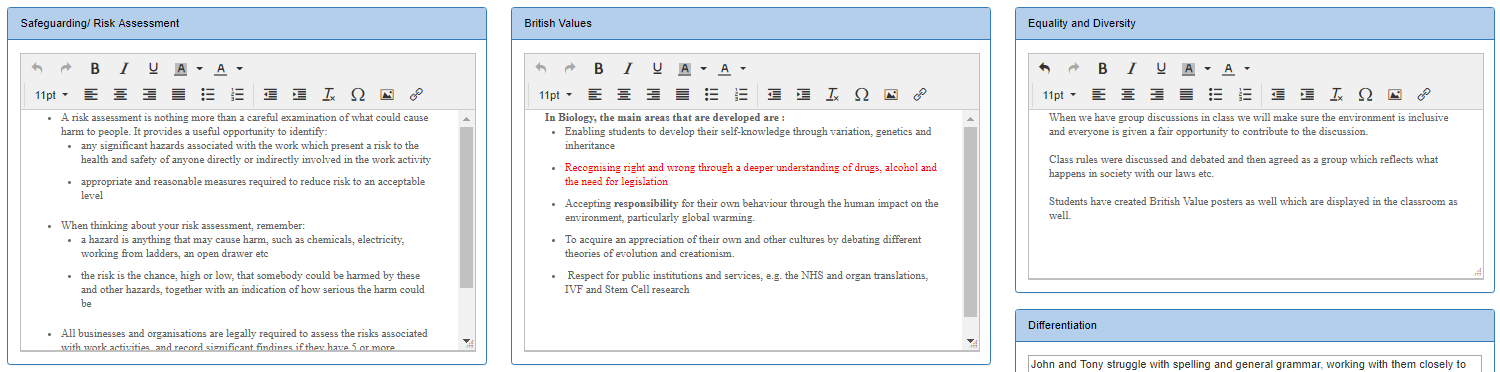
Task: Toggle Bold in Equality and Diversity editor
Action: pyautogui.click(x=1103, y=69)
